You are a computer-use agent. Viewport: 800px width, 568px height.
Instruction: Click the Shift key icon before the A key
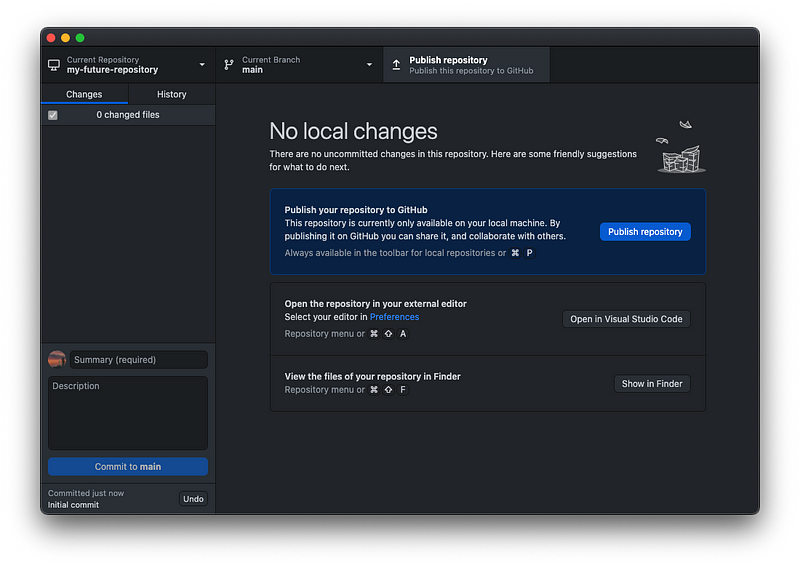[x=388, y=334]
